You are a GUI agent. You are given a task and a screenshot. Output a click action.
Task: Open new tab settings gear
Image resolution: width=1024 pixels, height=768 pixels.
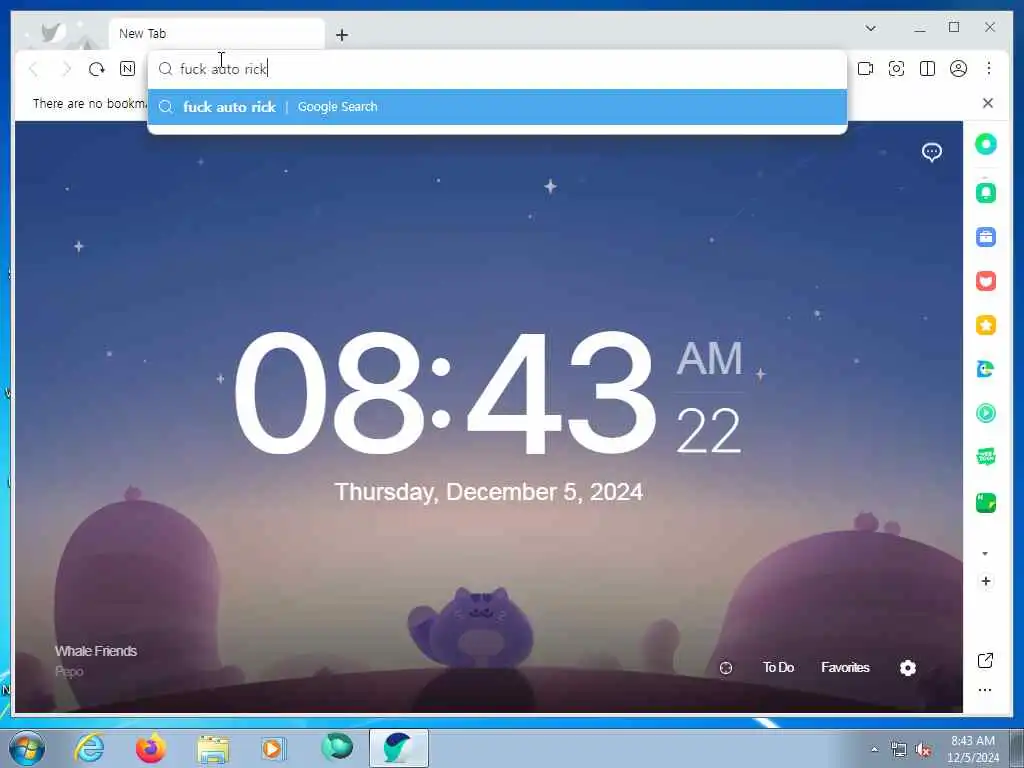[x=908, y=667]
